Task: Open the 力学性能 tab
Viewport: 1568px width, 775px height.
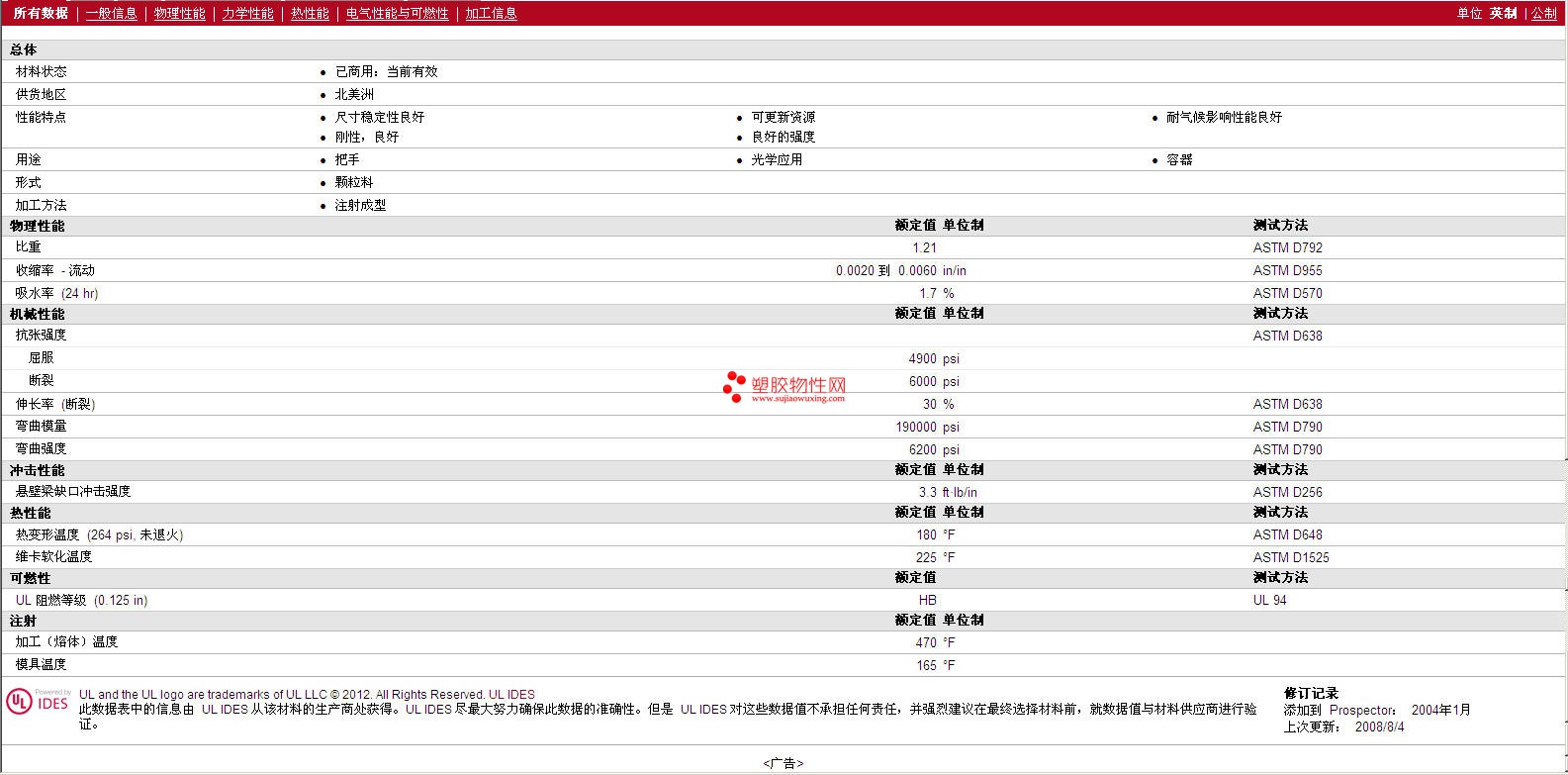Action: point(247,13)
